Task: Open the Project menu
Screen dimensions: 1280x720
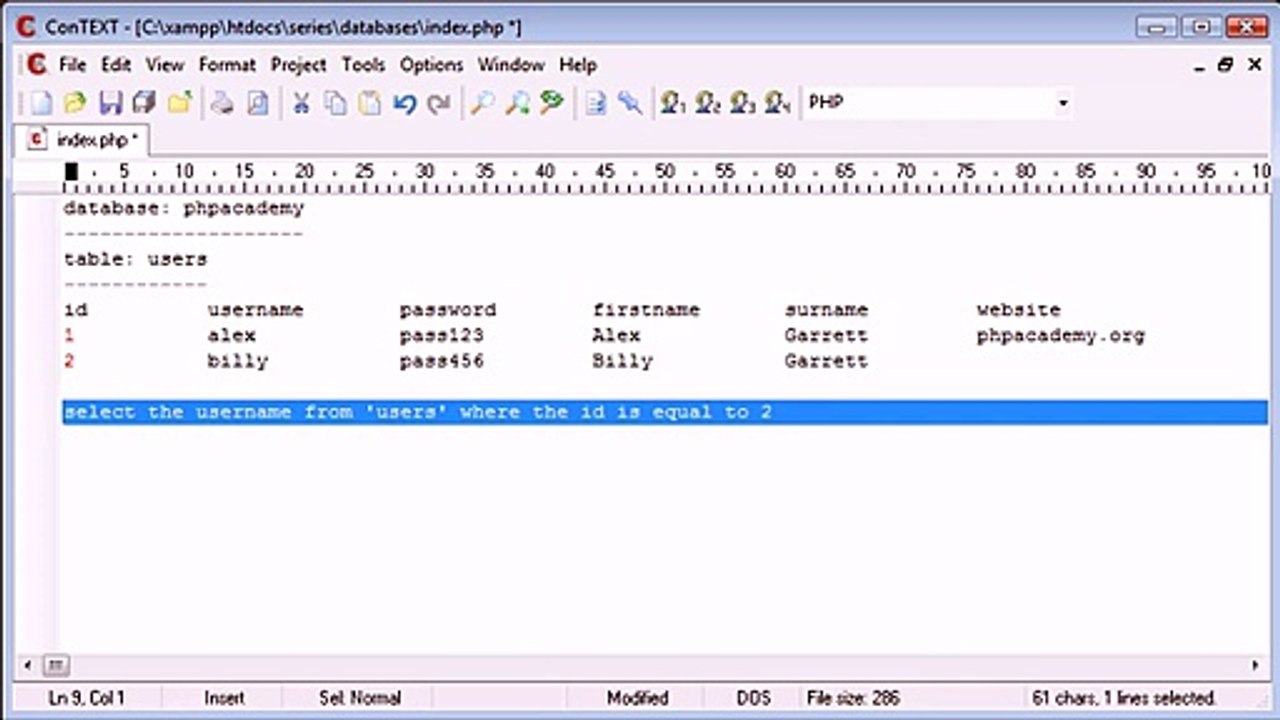Action: pyautogui.click(x=298, y=64)
